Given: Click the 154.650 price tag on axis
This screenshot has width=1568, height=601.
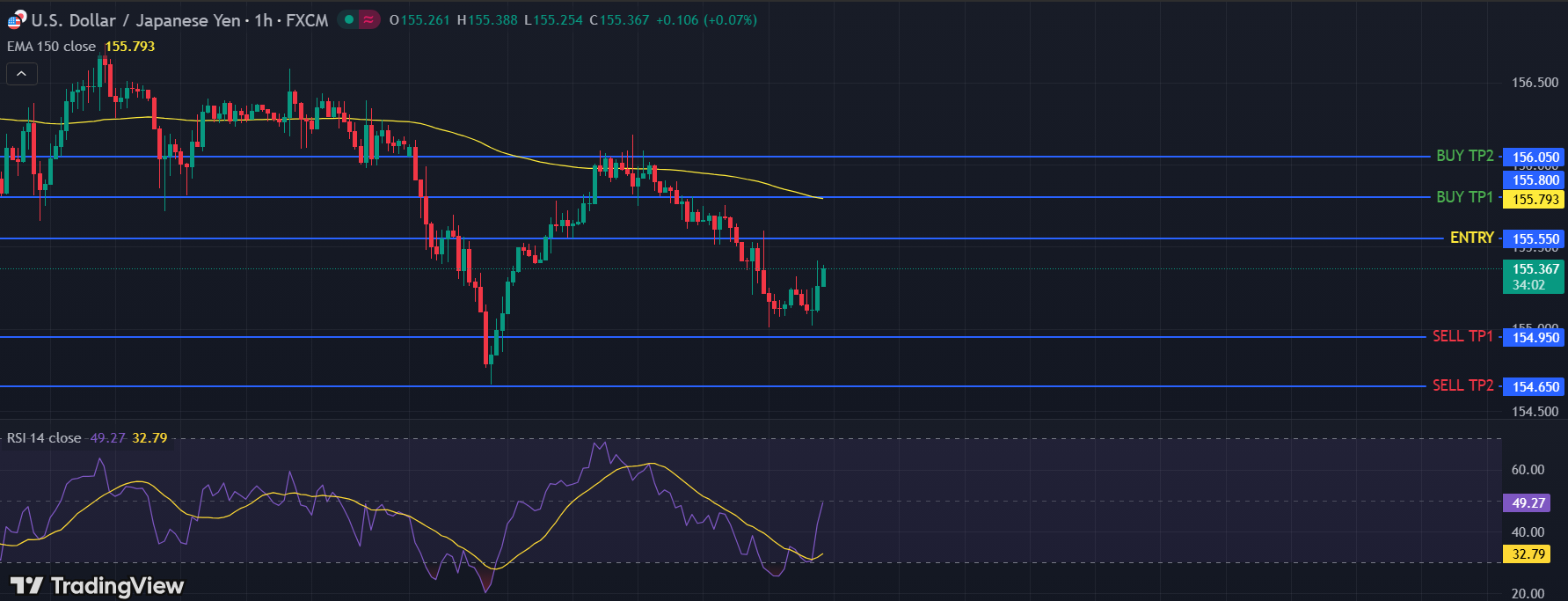Looking at the screenshot, I should coord(1535,387).
